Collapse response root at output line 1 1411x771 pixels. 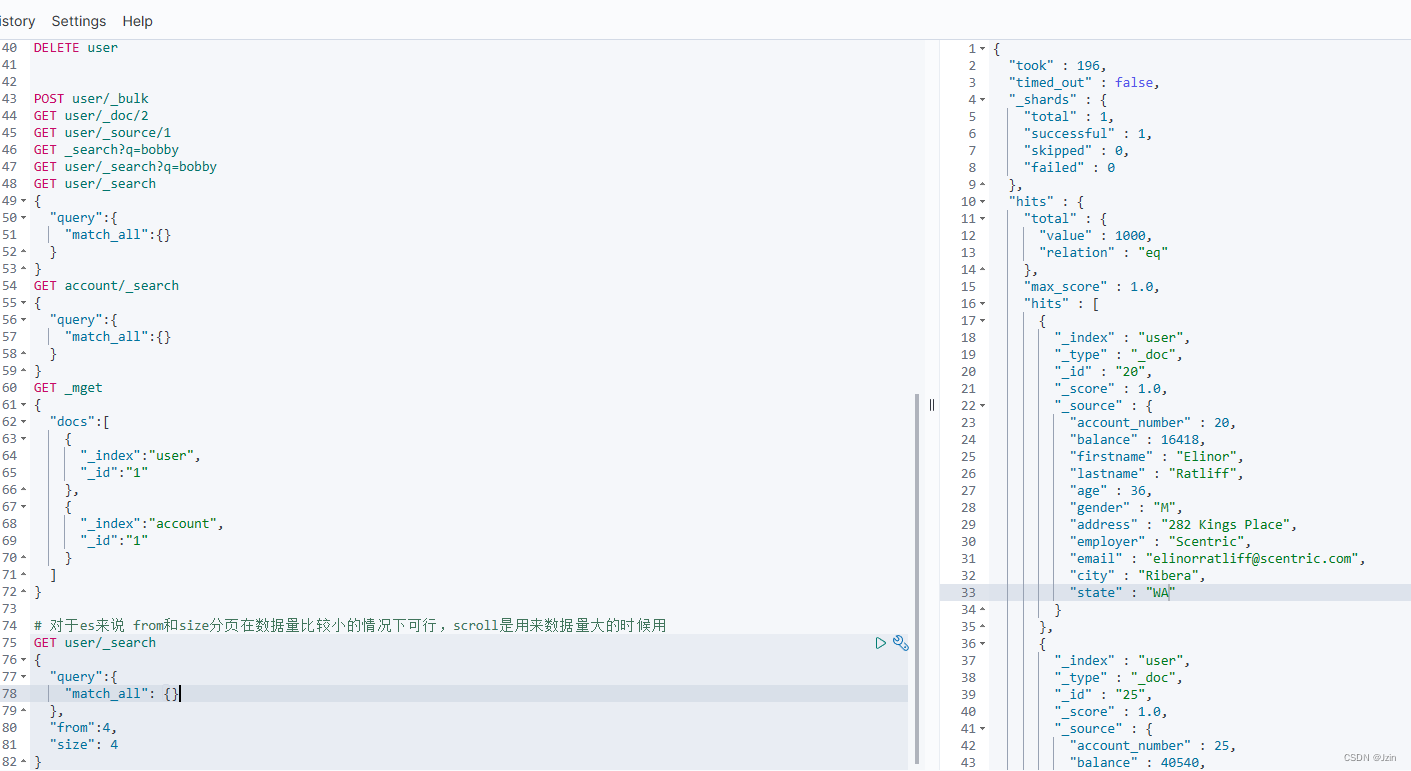point(982,49)
